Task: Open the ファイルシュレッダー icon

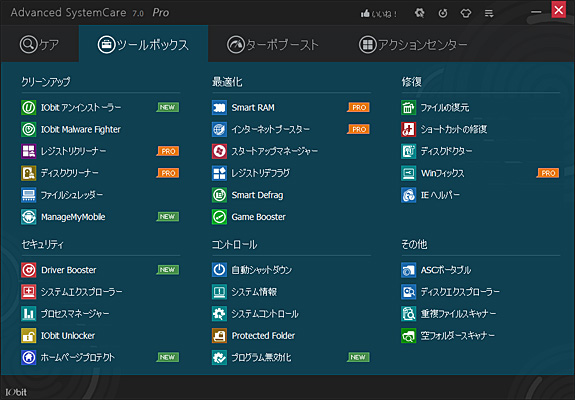Action: pos(29,195)
